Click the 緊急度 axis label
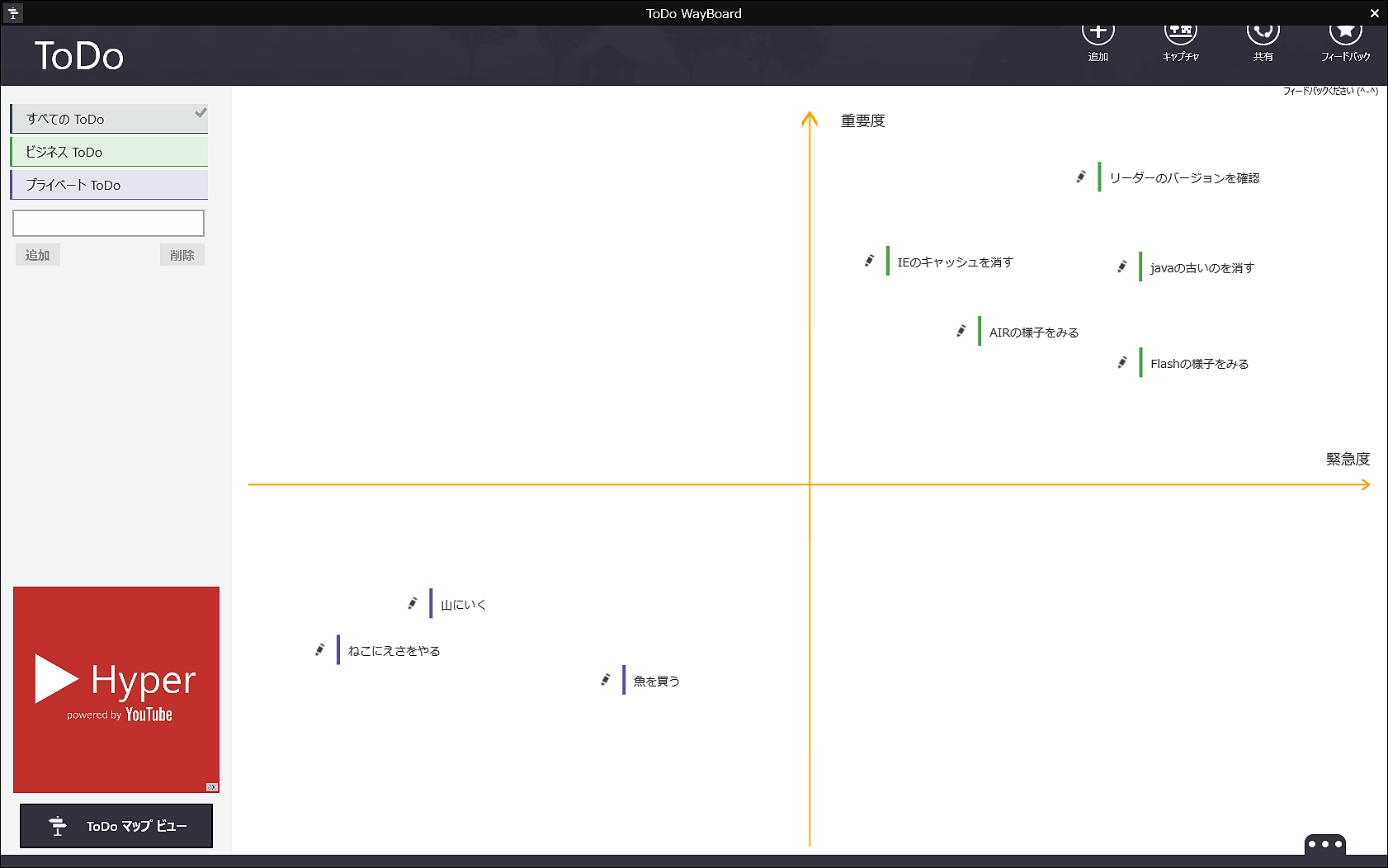 click(x=1348, y=460)
